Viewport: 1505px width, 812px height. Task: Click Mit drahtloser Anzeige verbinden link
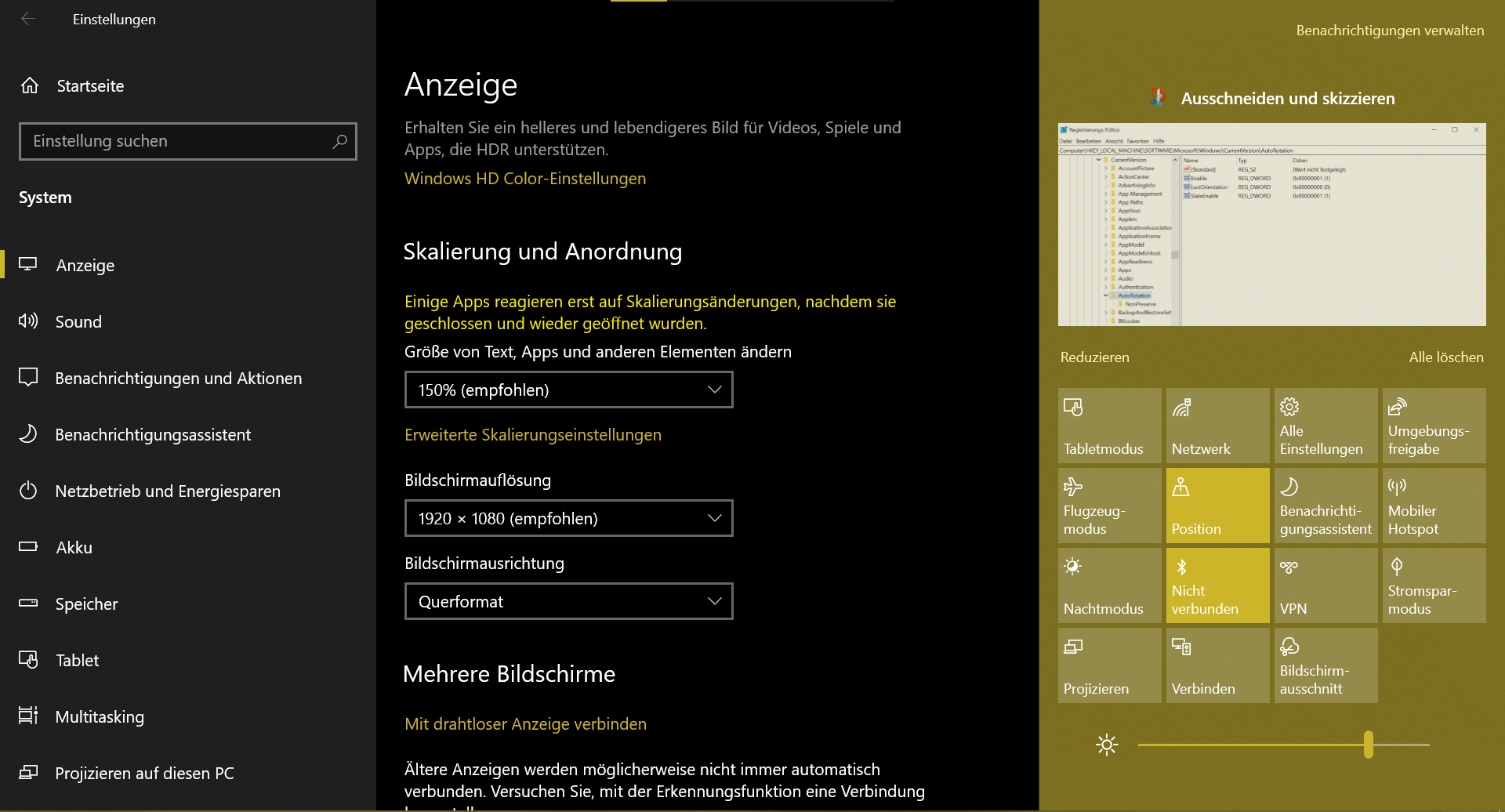pyautogui.click(x=525, y=724)
